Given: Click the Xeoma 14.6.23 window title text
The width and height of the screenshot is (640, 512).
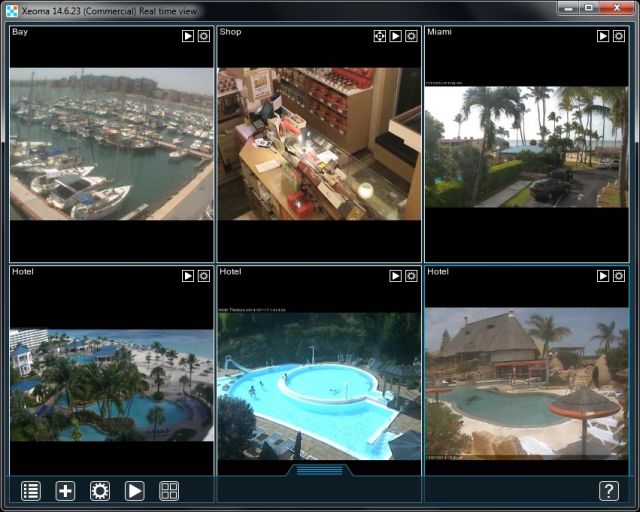Looking at the screenshot, I should (x=109, y=11).
